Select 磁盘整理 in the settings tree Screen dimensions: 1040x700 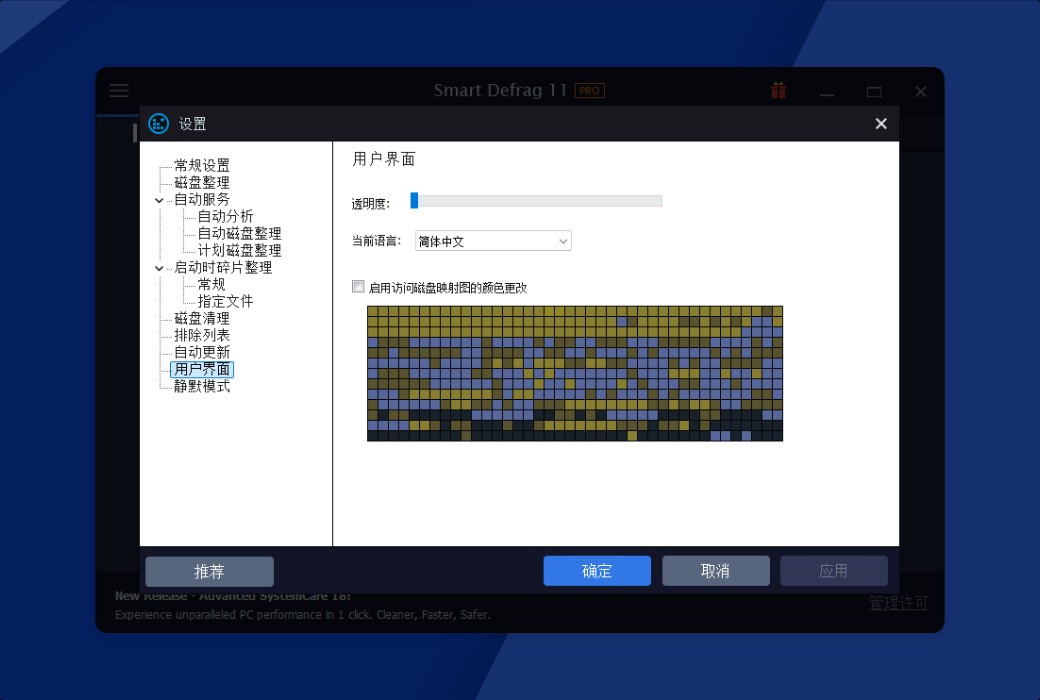pos(202,182)
